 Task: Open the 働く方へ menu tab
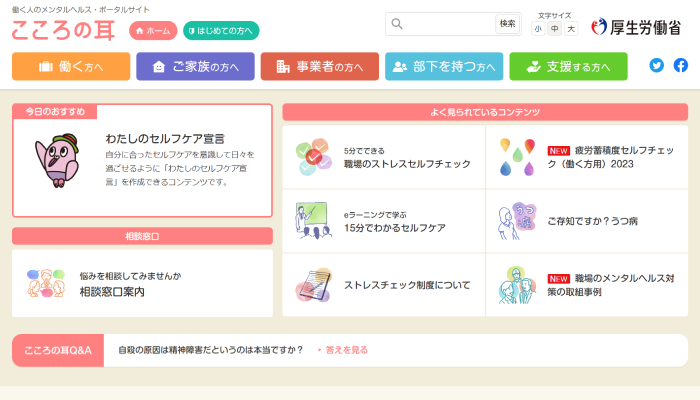click(x=71, y=67)
